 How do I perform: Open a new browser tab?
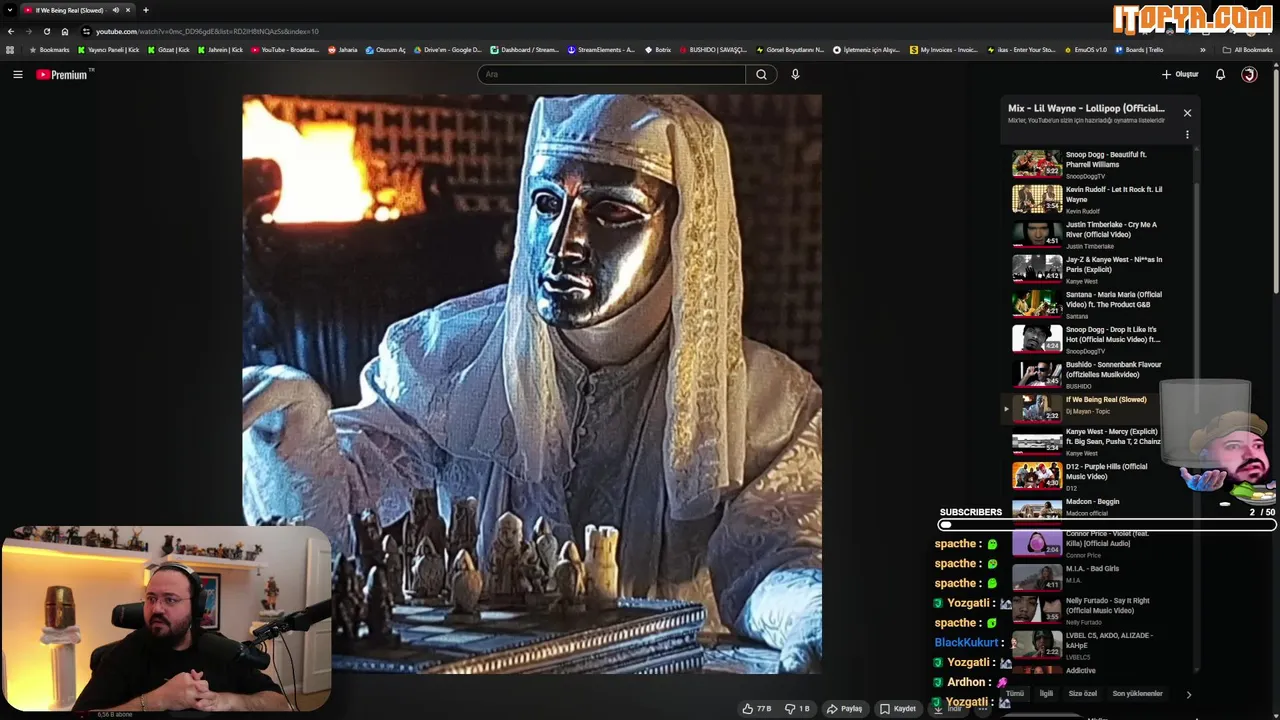pos(146,10)
